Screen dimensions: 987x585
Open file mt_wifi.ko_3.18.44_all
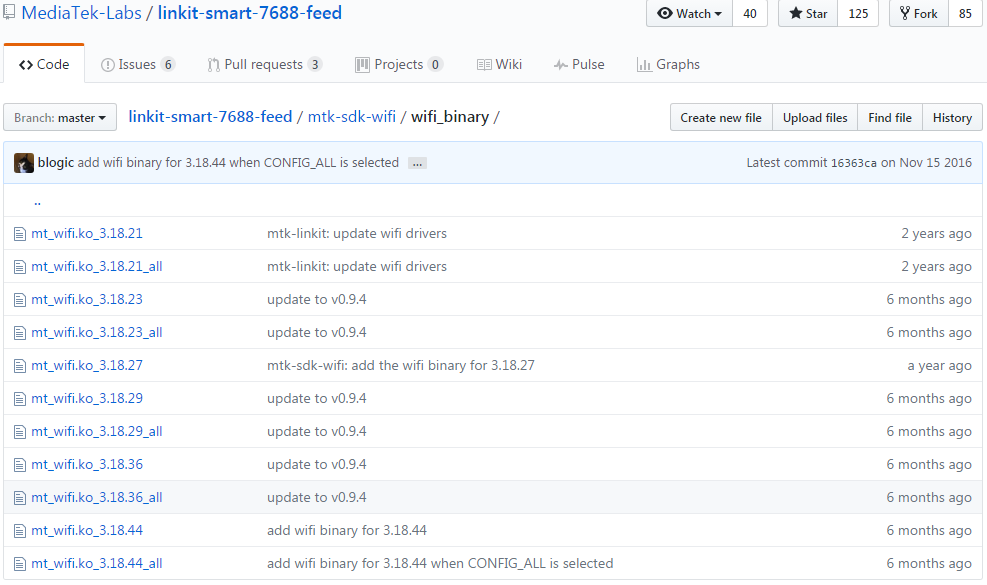coord(97,564)
